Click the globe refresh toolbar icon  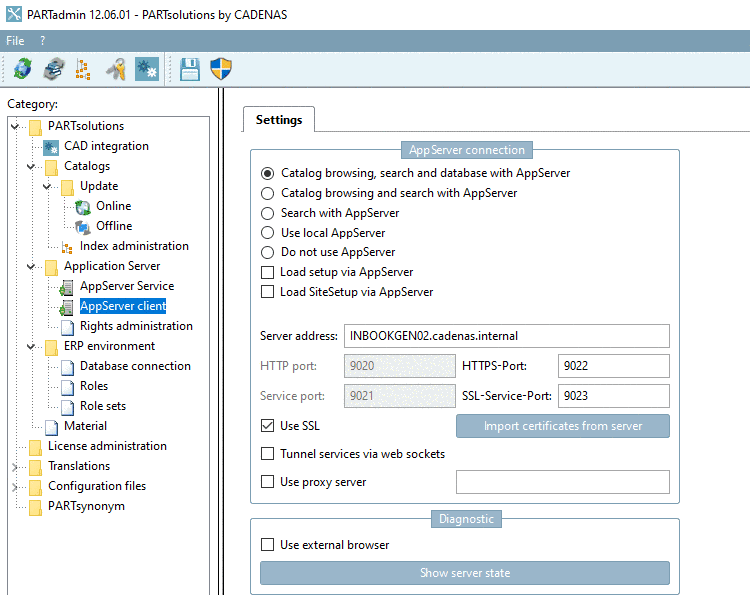22,69
